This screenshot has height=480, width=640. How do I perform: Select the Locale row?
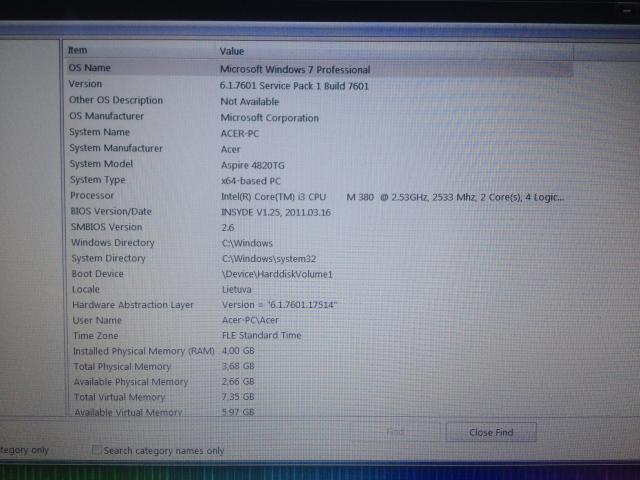point(87,289)
